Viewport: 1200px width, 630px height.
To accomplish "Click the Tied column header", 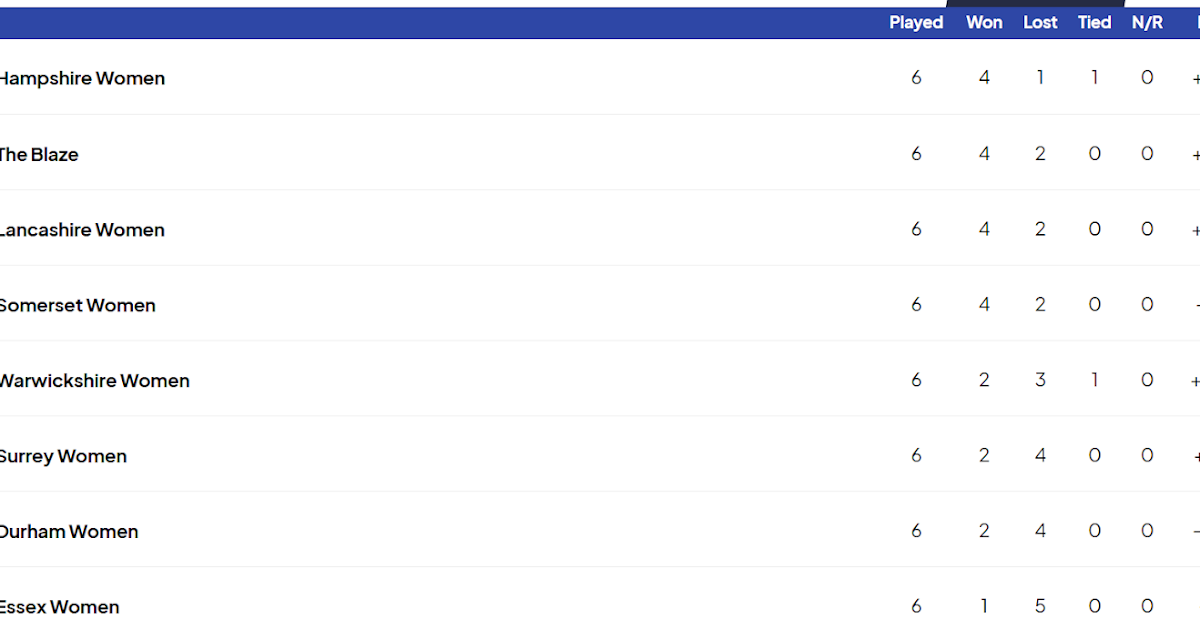I will point(1094,23).
